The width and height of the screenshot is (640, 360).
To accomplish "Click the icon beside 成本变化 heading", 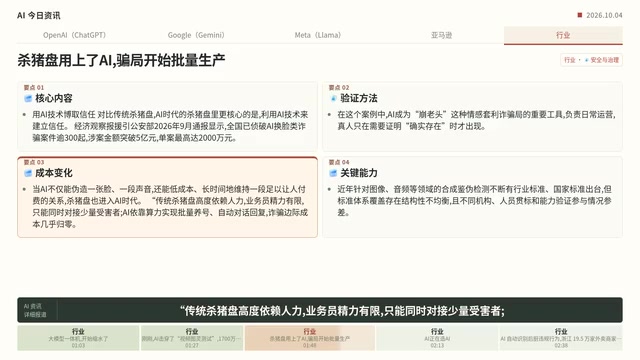I will click(28, 173).
